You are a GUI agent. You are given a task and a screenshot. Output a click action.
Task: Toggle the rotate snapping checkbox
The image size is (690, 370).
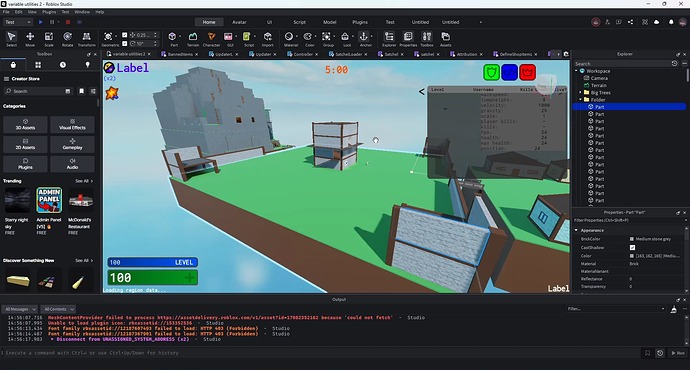[x=125, y=44]
